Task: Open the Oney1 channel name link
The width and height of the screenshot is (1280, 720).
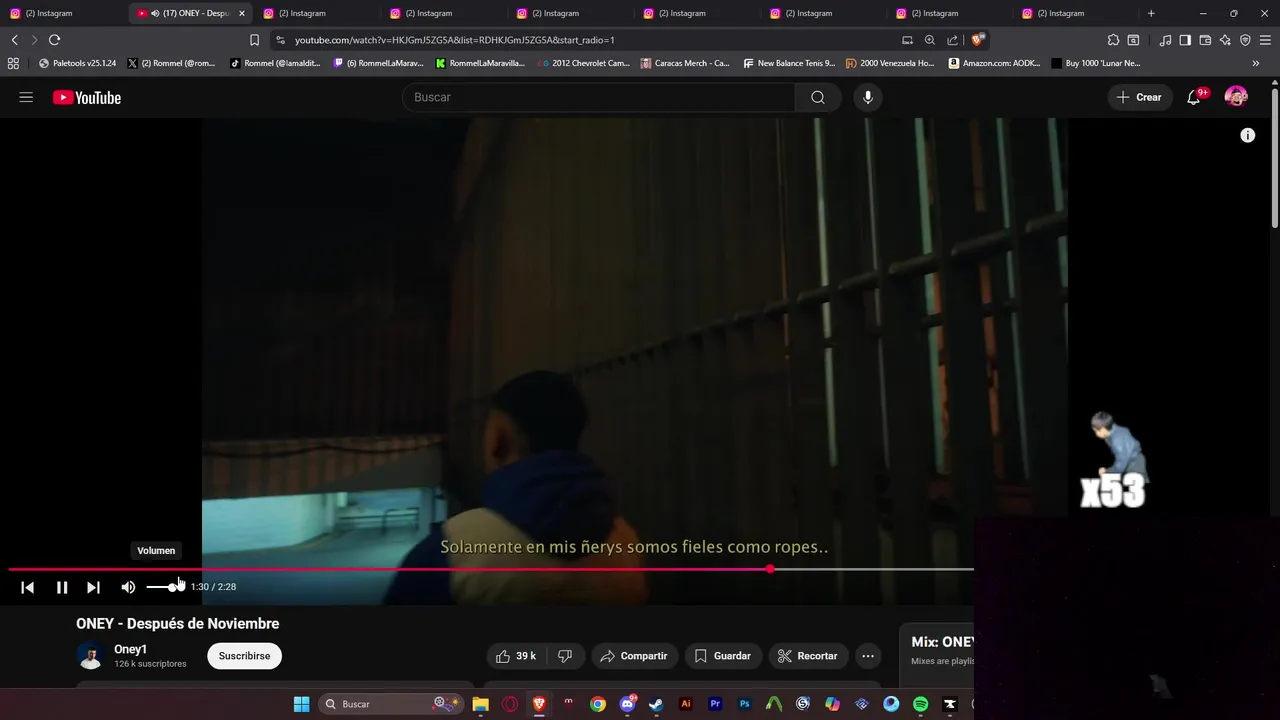Action: [x=130, y=649]
